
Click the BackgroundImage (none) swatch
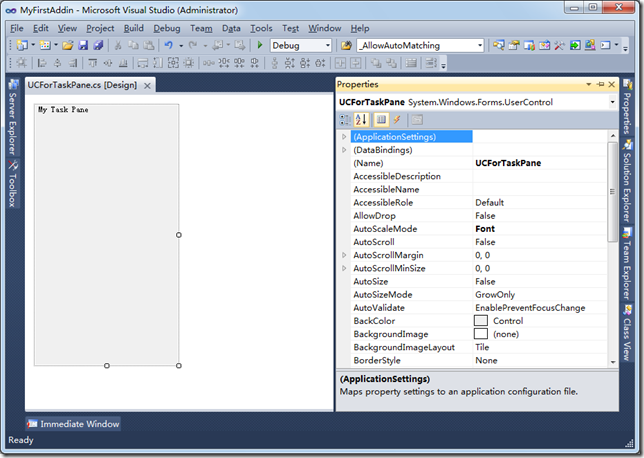[481, 334]
